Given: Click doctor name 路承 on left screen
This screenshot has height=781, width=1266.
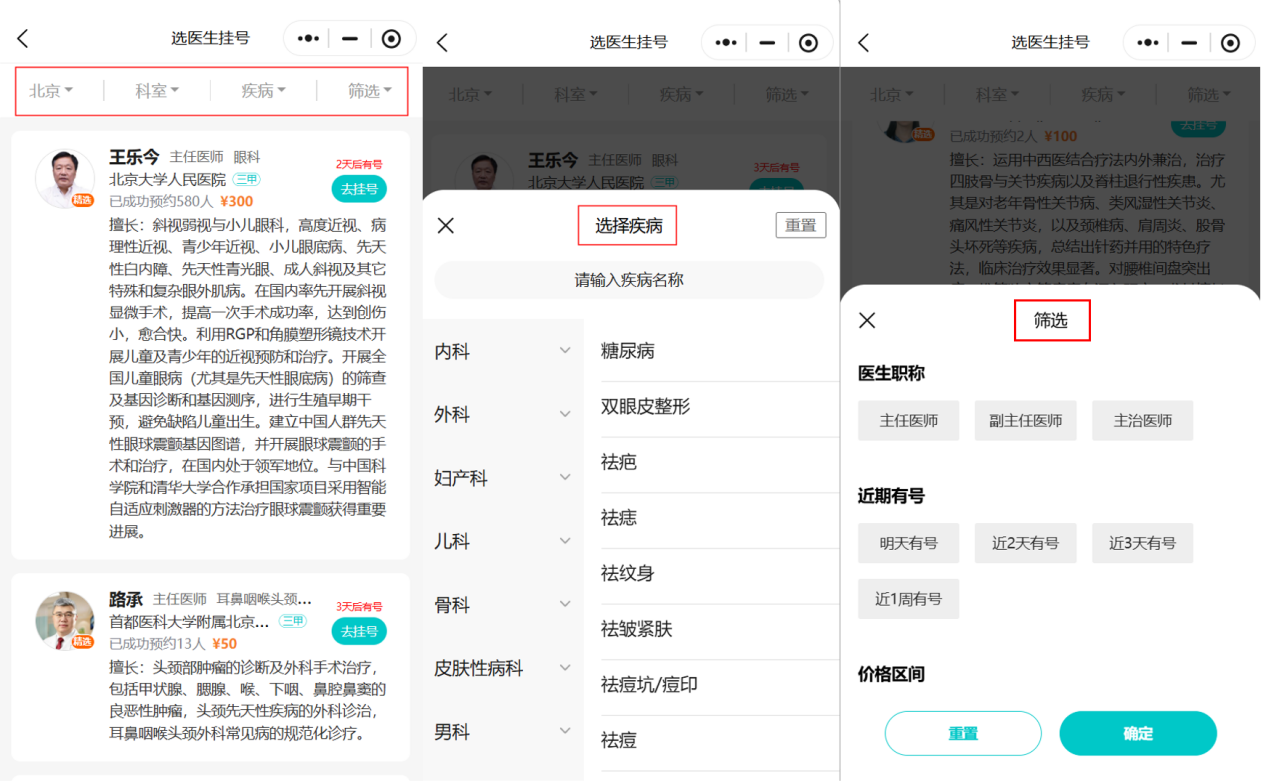Looking at the screenshot, I should coord(126,599).
